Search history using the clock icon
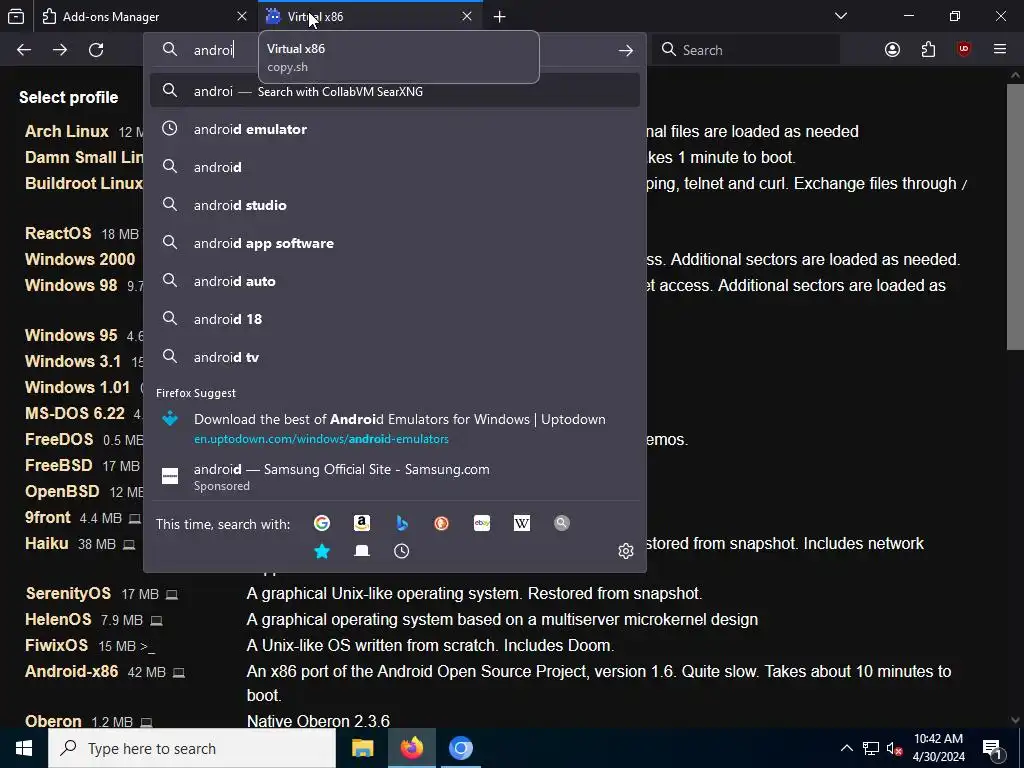Viewport: 1024px width, 768px height. point(402,551)
